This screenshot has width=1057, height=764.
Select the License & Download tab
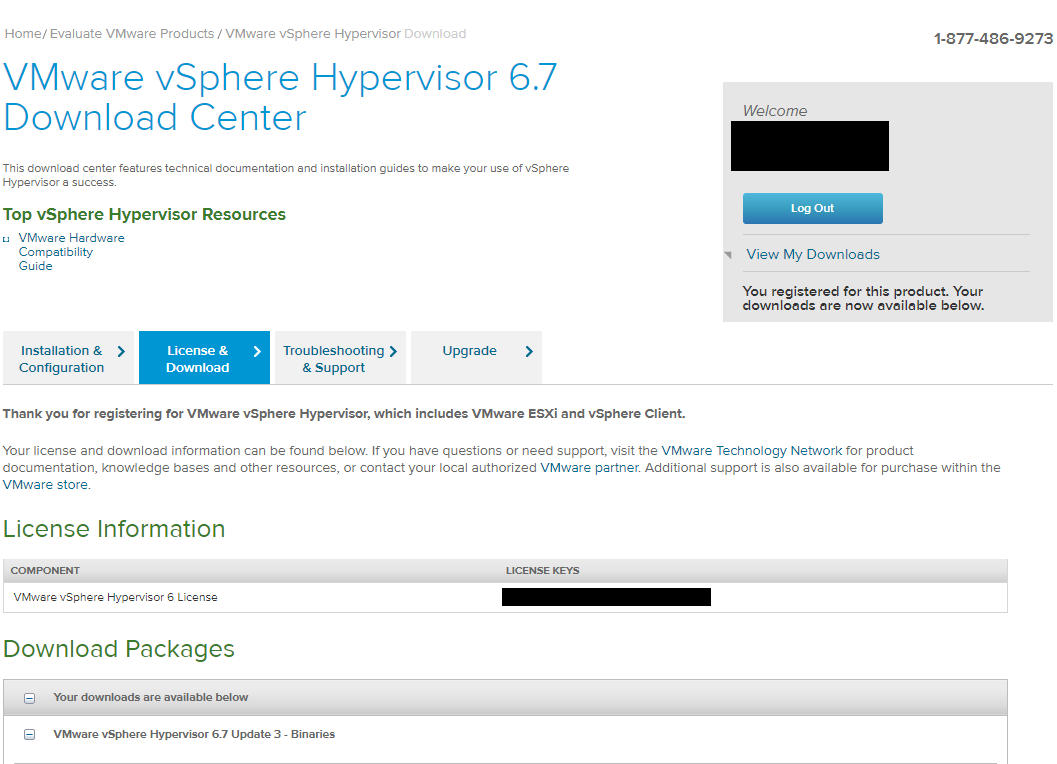[x=204, y=358]
